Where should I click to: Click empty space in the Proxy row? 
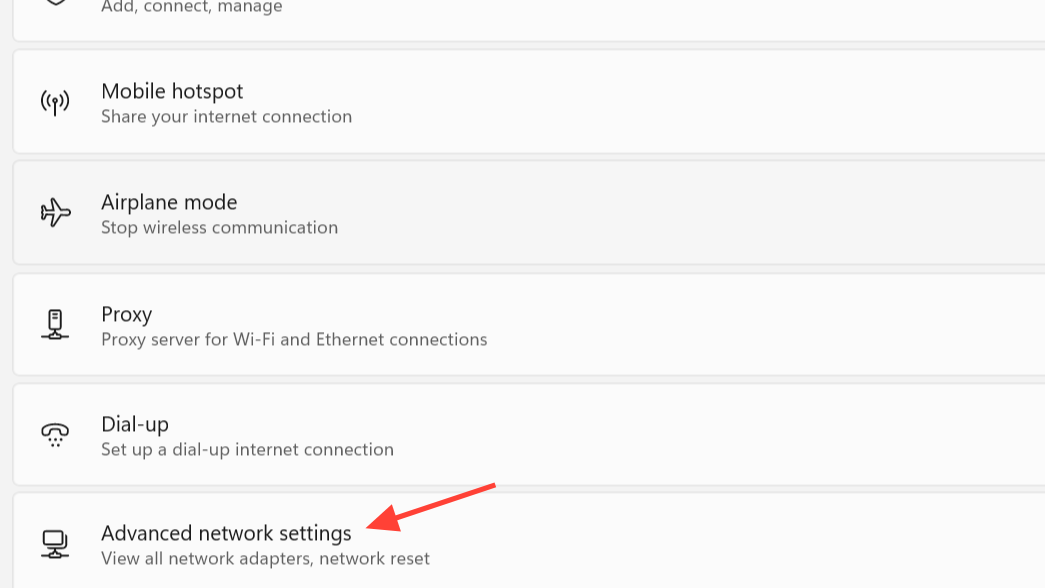[x=750, y=325]
